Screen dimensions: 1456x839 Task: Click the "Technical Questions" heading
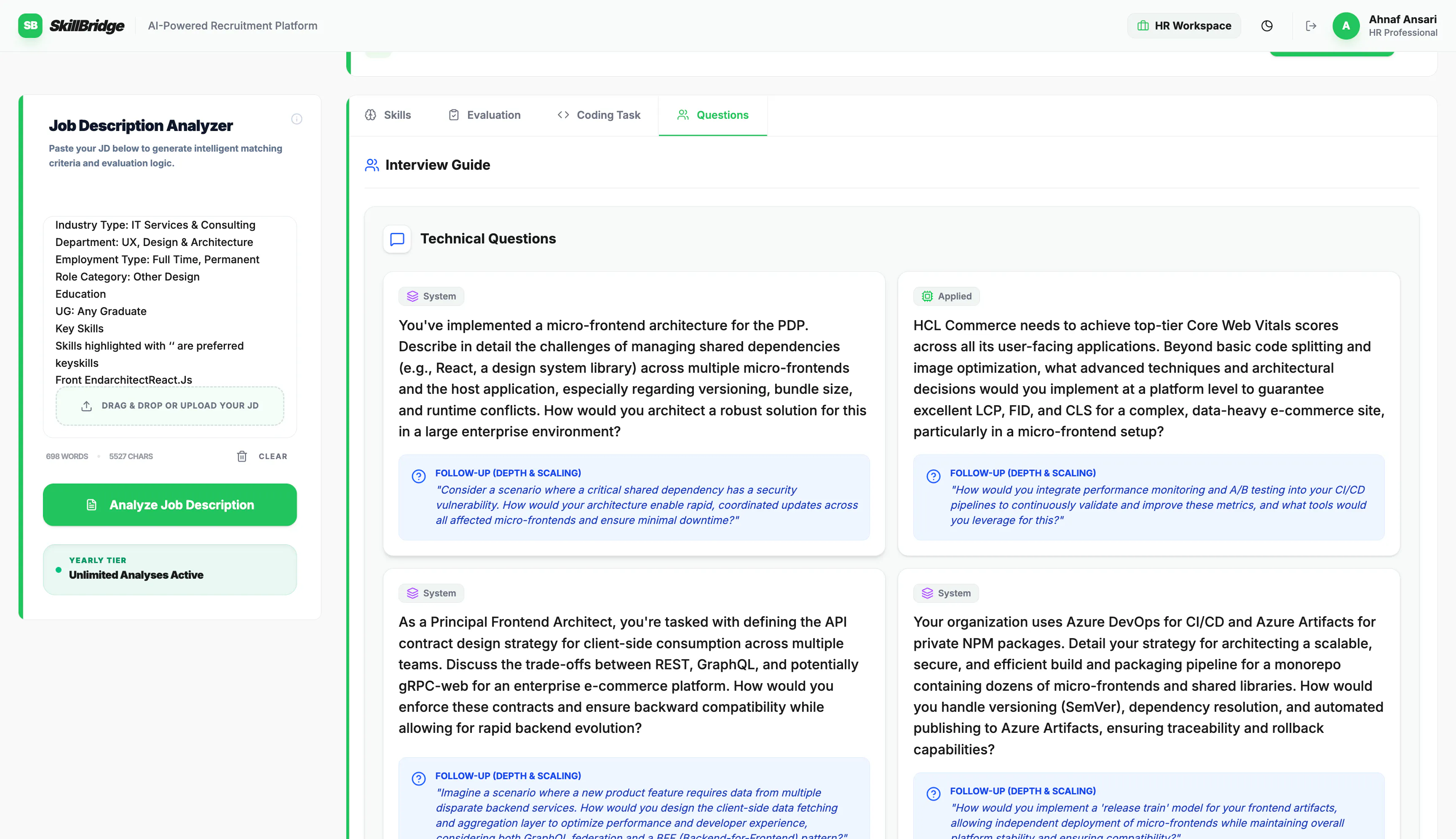tap(487, 239)
